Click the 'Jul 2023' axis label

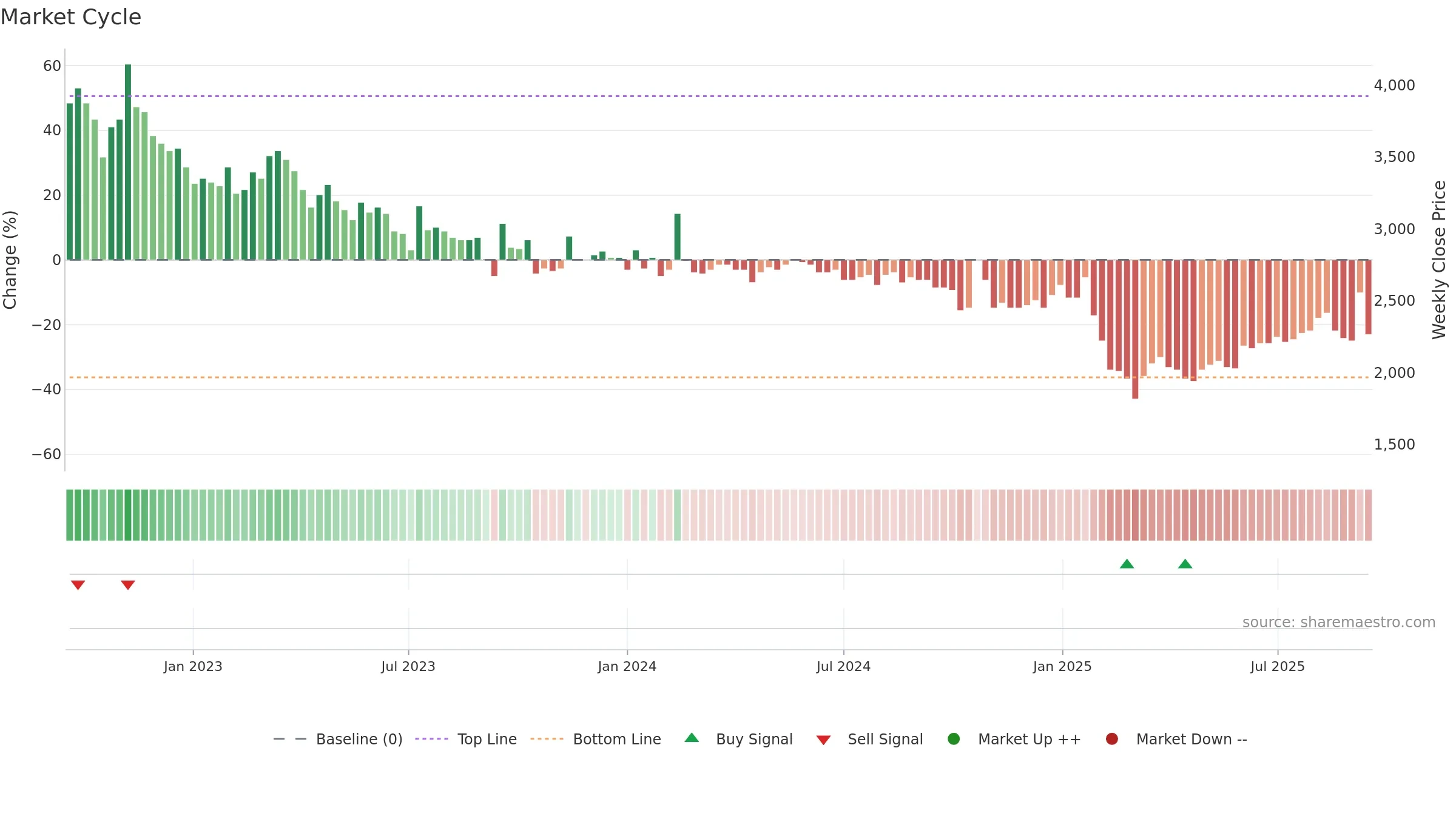click(408, 666)
